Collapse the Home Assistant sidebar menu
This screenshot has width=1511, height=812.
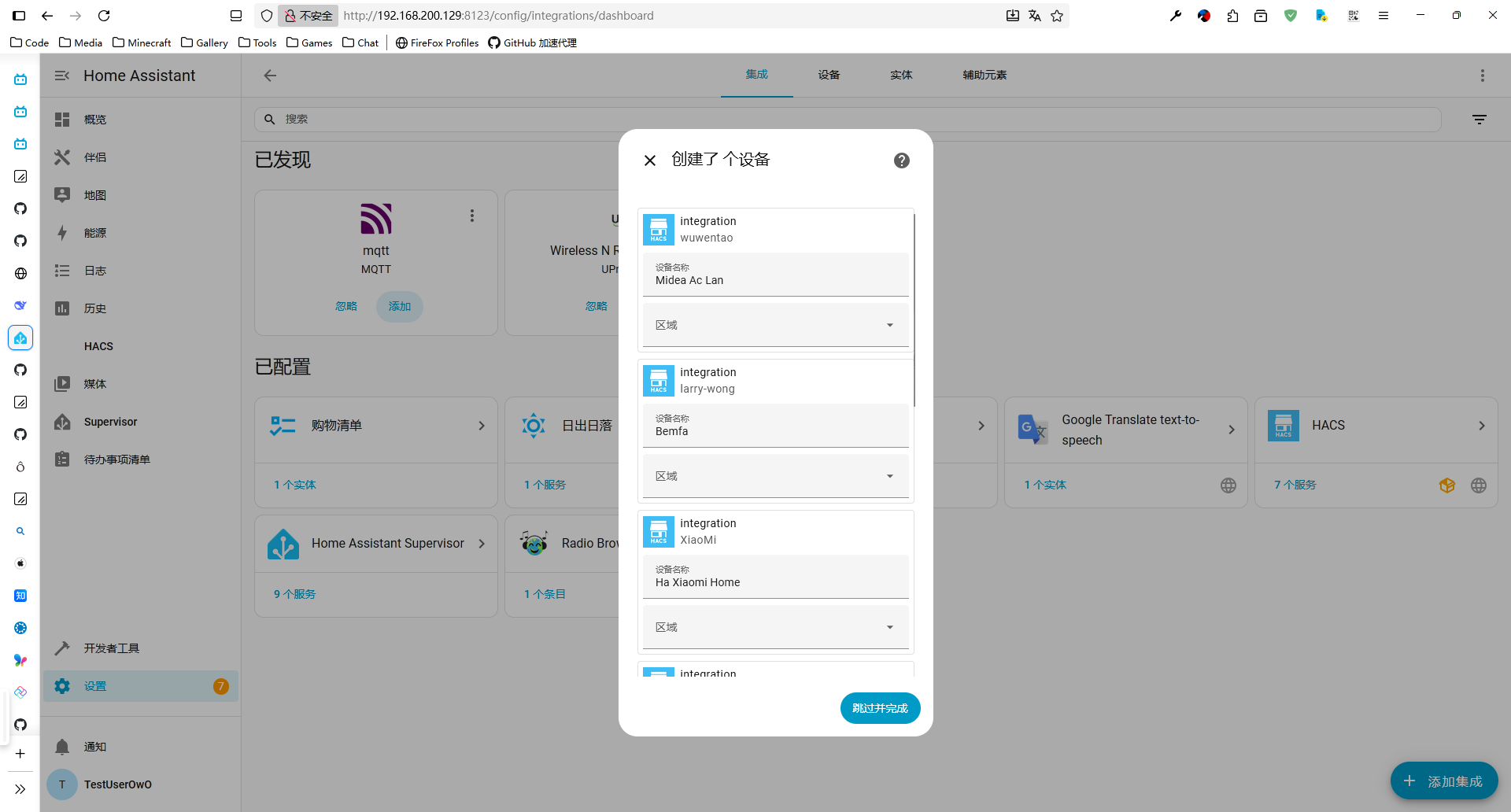pos(62,76)
